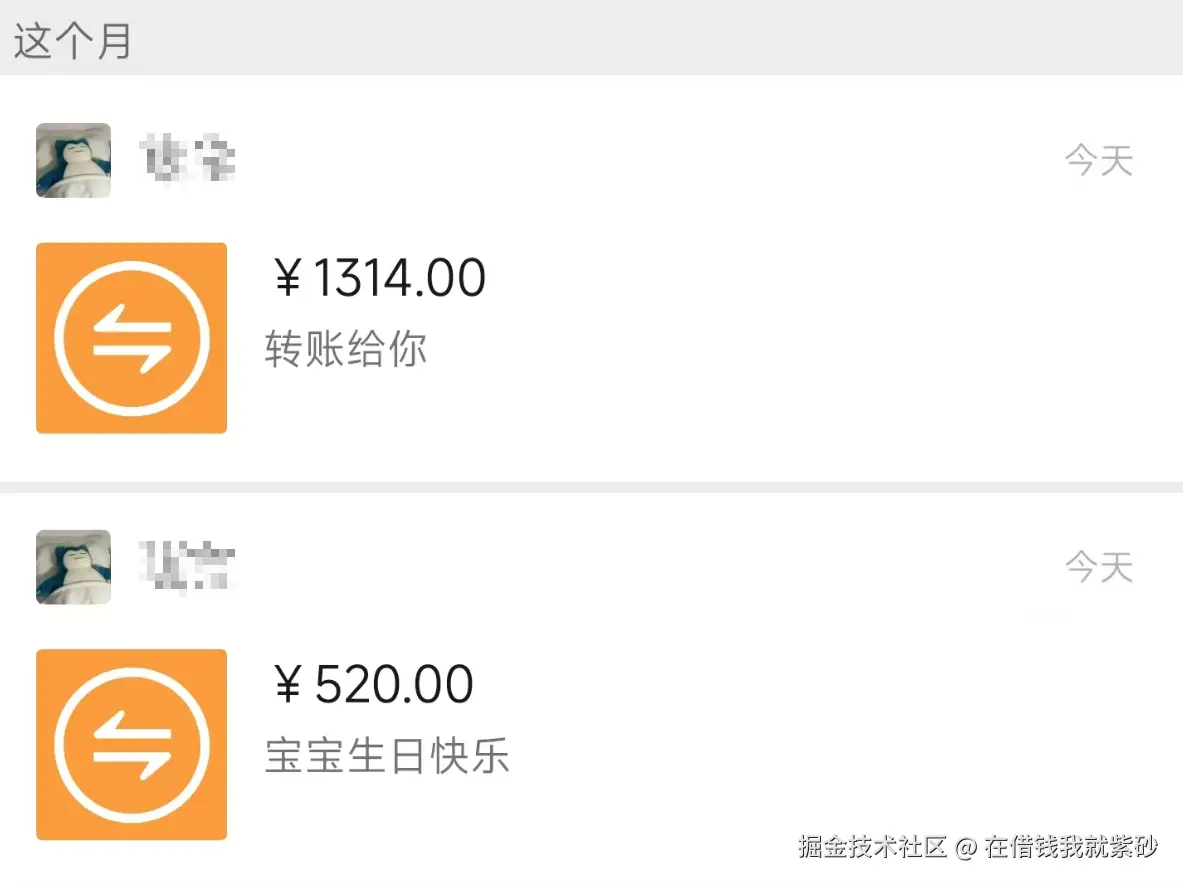
Task: Open the transfer arrows symbol inside the second orange square
Action: pos(131,744)
